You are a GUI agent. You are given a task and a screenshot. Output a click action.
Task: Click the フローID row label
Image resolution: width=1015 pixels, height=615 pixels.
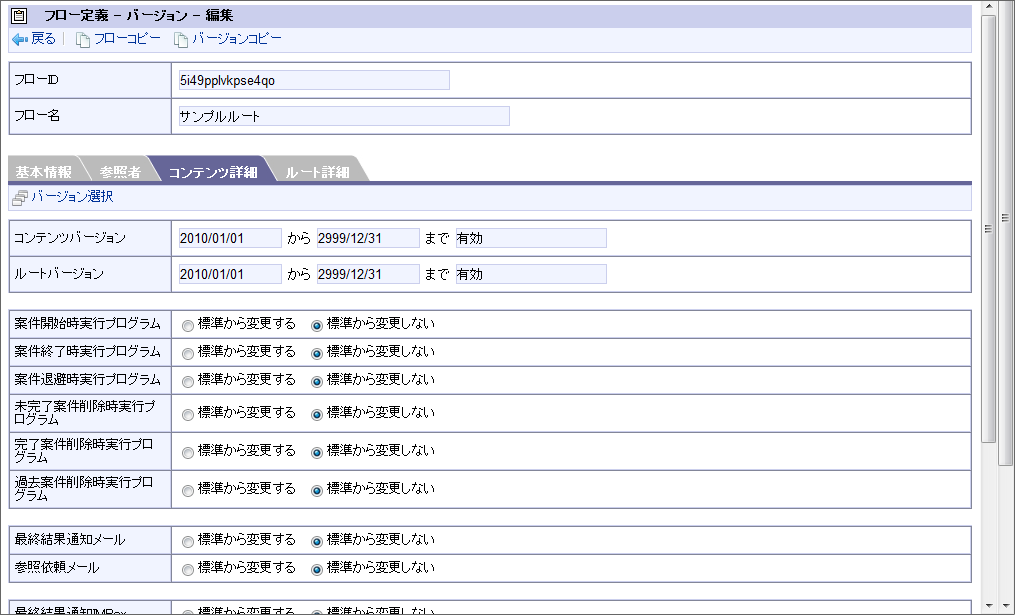(x=36, y=80)
